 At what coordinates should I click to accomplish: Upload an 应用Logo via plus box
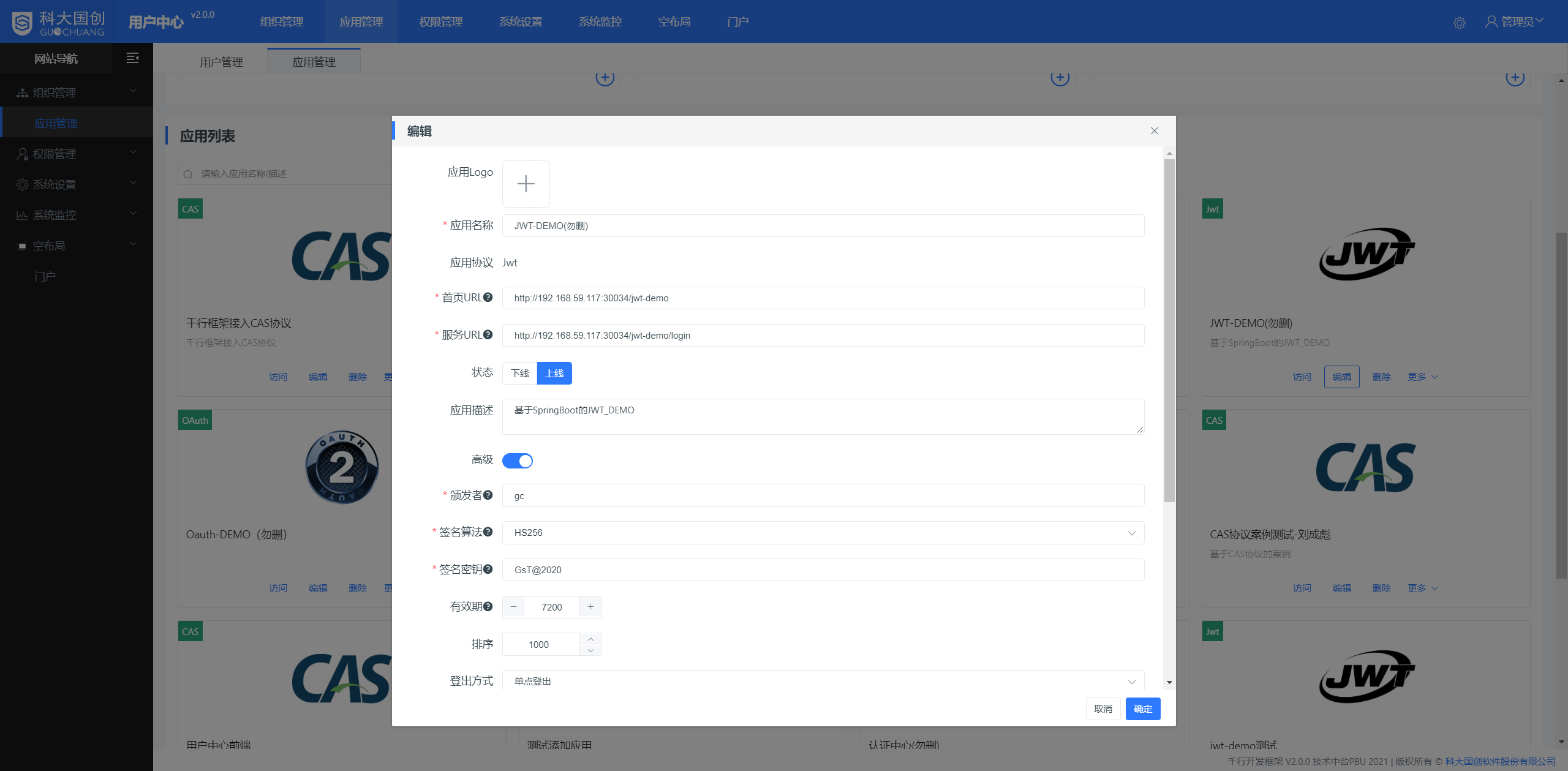[x=526, y=184]
